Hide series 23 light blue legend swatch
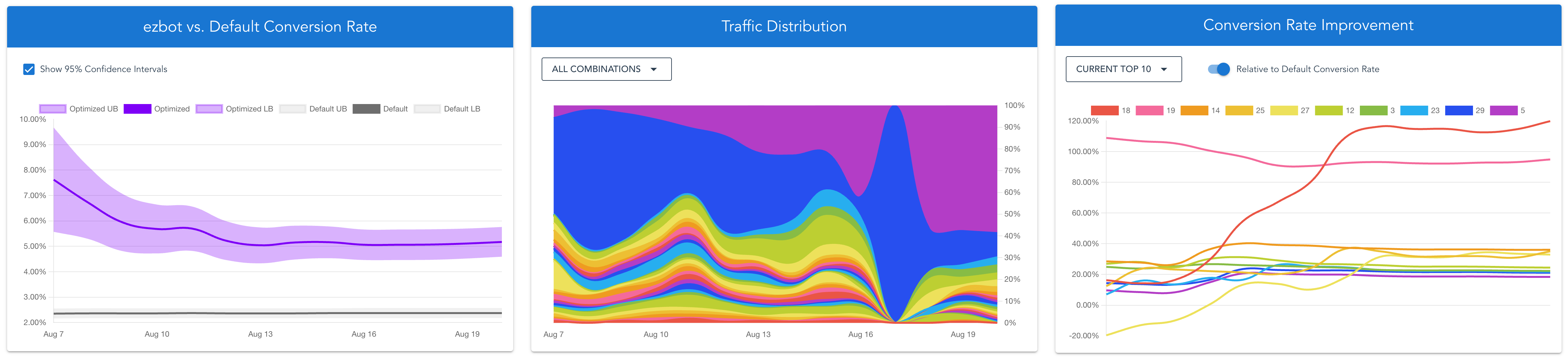This screenshot has width=1568, height=358. [1414, 111]
